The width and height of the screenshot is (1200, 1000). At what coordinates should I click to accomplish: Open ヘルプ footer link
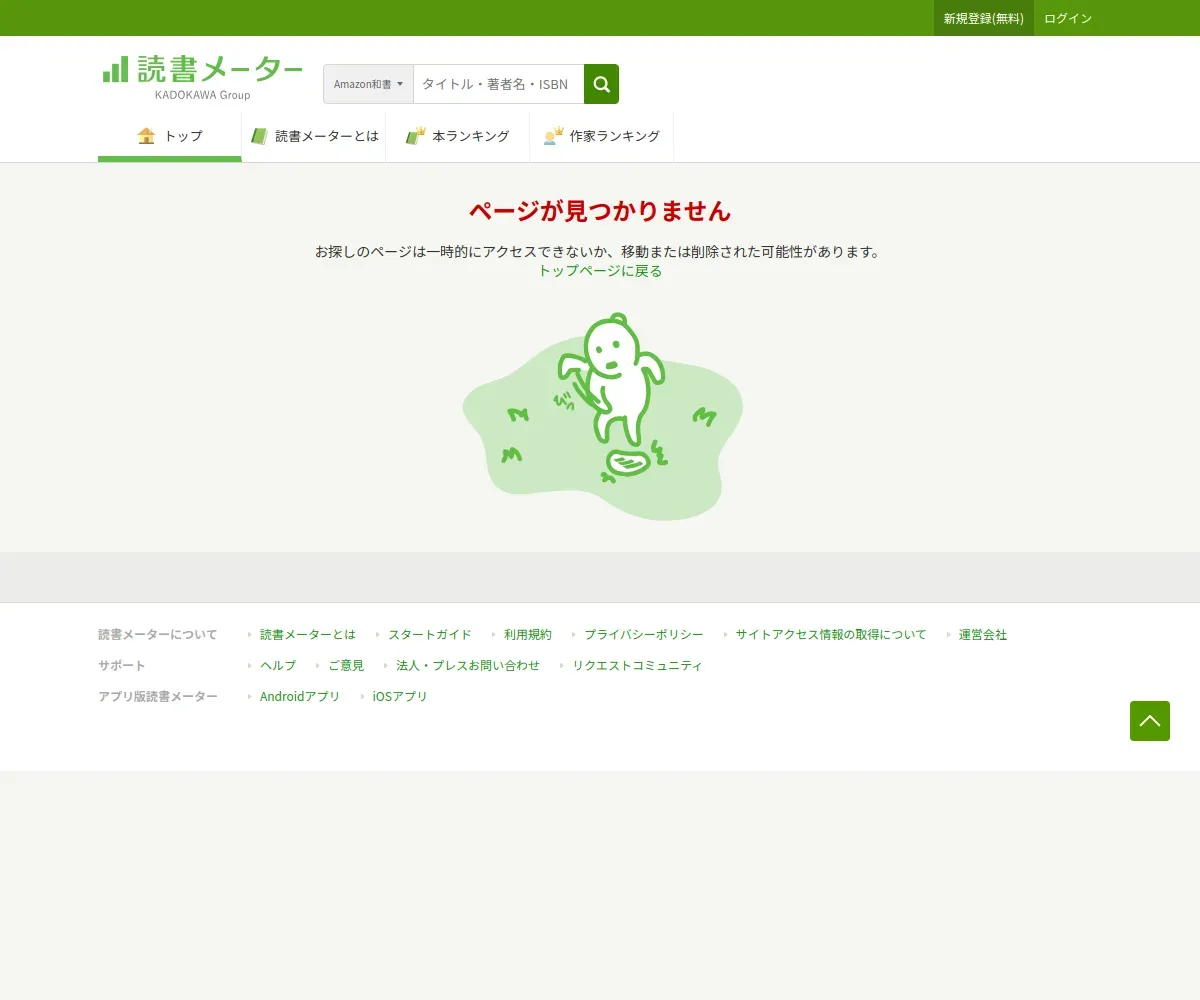tap(278, 666)
